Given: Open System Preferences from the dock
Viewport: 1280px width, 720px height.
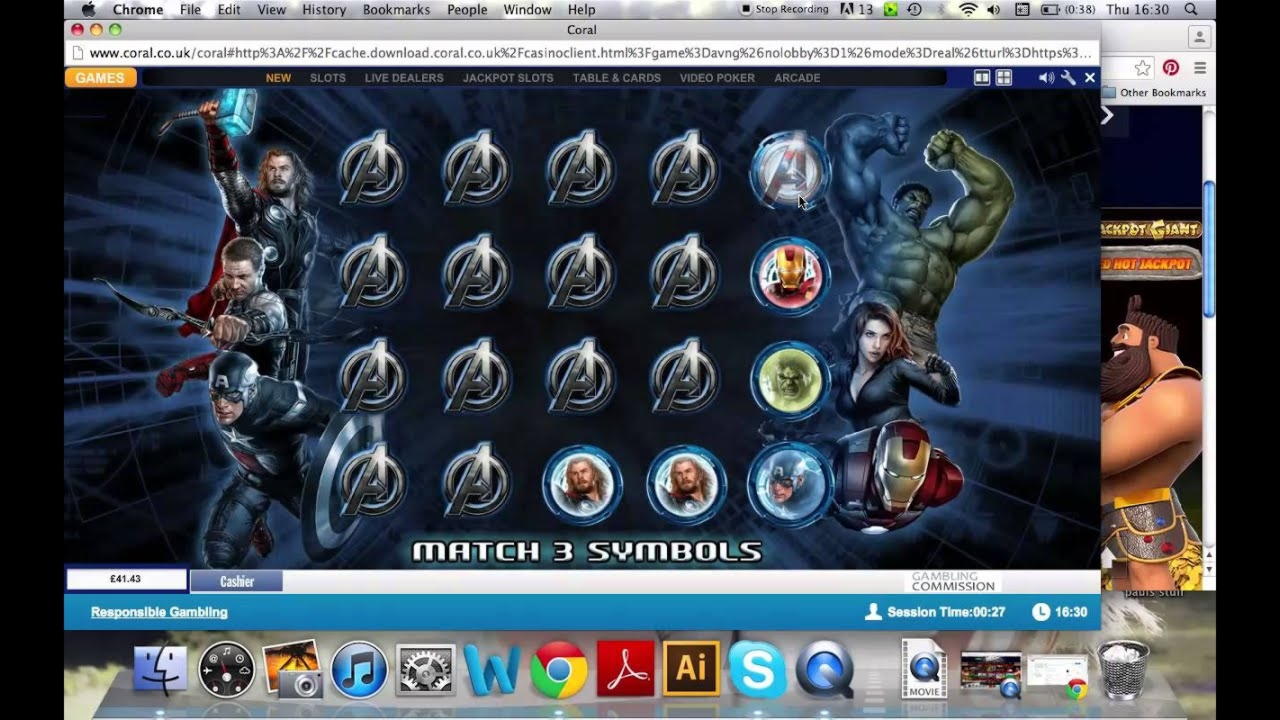Looking at the screenshot, I should (x=426, y=669).
